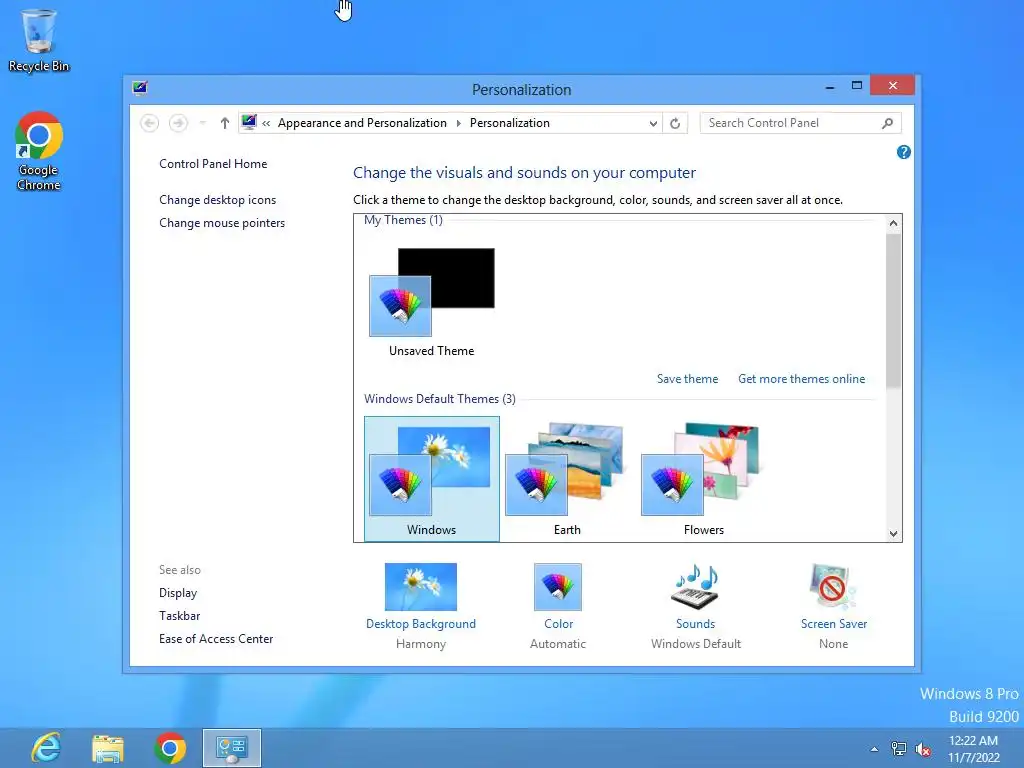Open the Sounds settings icon
1024x768 pixels.
point(696,587)
